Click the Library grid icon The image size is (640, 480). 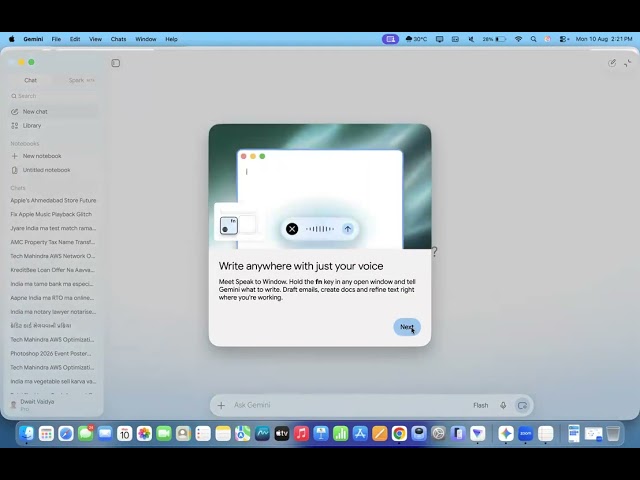(15, 125)
